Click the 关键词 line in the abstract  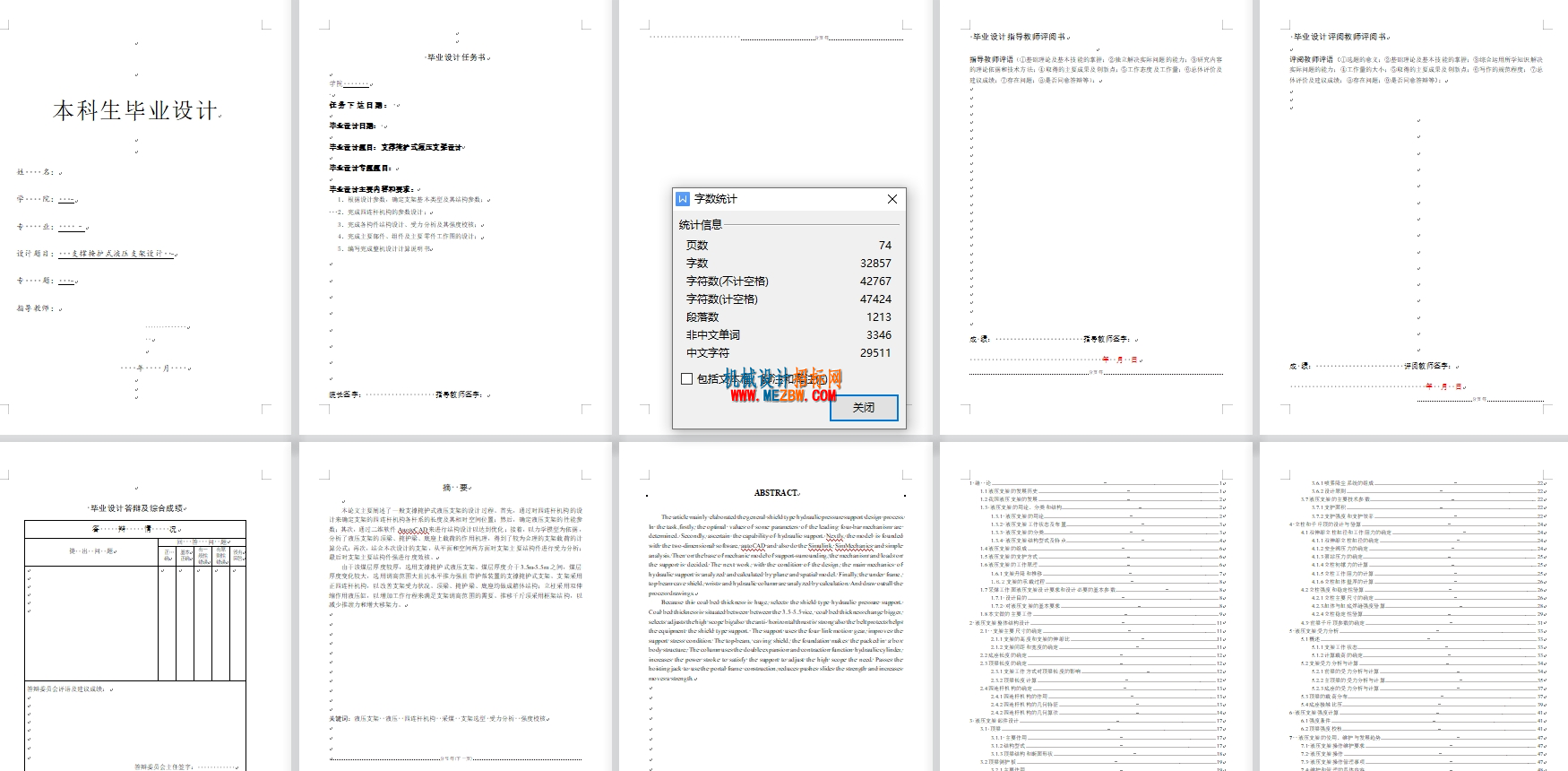point(439,718)
